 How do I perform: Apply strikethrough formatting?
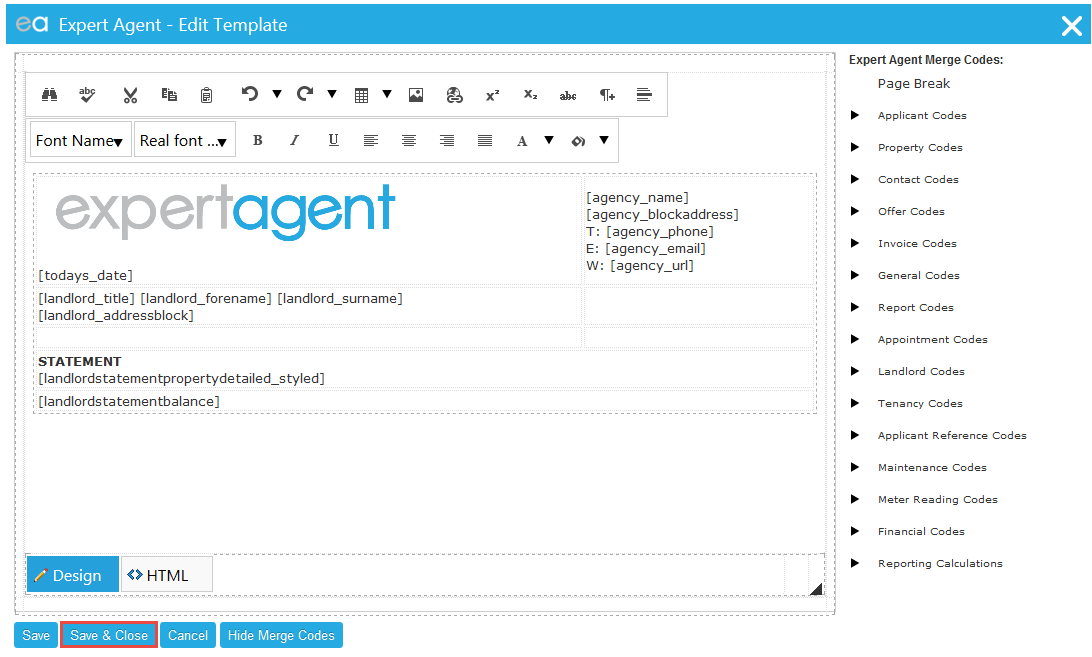click(568, 95)
